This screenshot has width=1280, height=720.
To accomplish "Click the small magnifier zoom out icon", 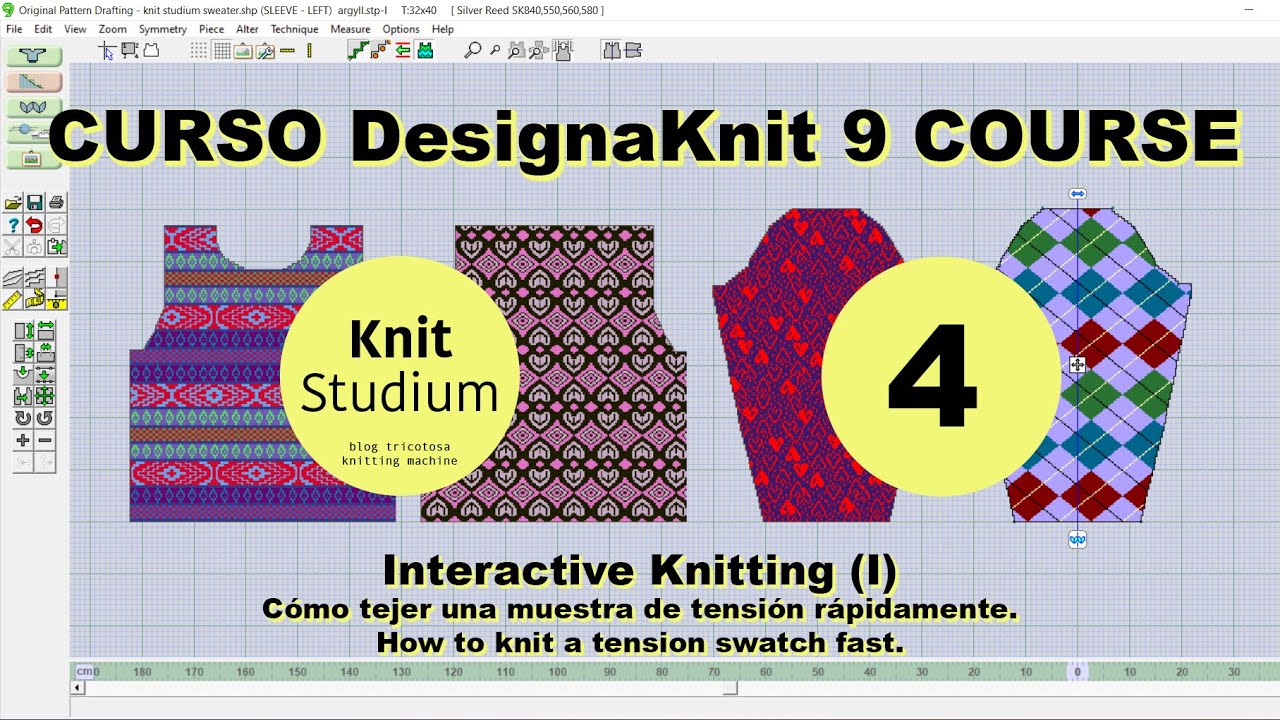I will point(495,50).
